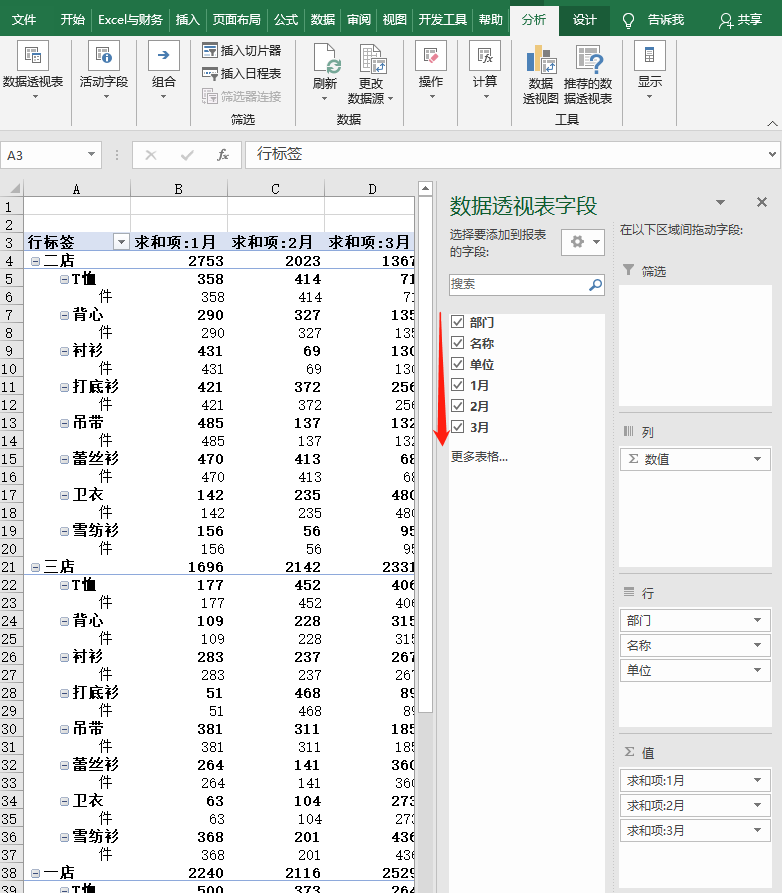782x893 pixels.
Task: Open the 名称 row field dropdown
Action: tap(758, 645)
